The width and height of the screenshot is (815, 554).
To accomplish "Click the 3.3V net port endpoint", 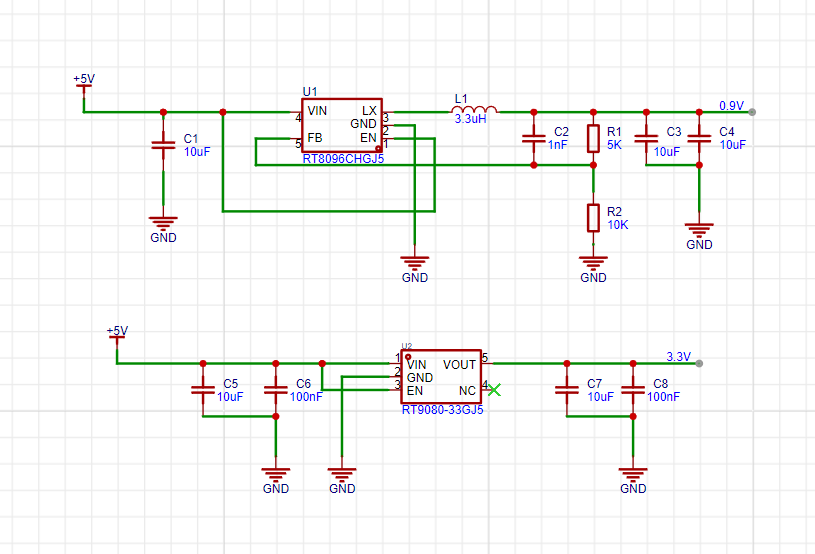I will (699, 363).
